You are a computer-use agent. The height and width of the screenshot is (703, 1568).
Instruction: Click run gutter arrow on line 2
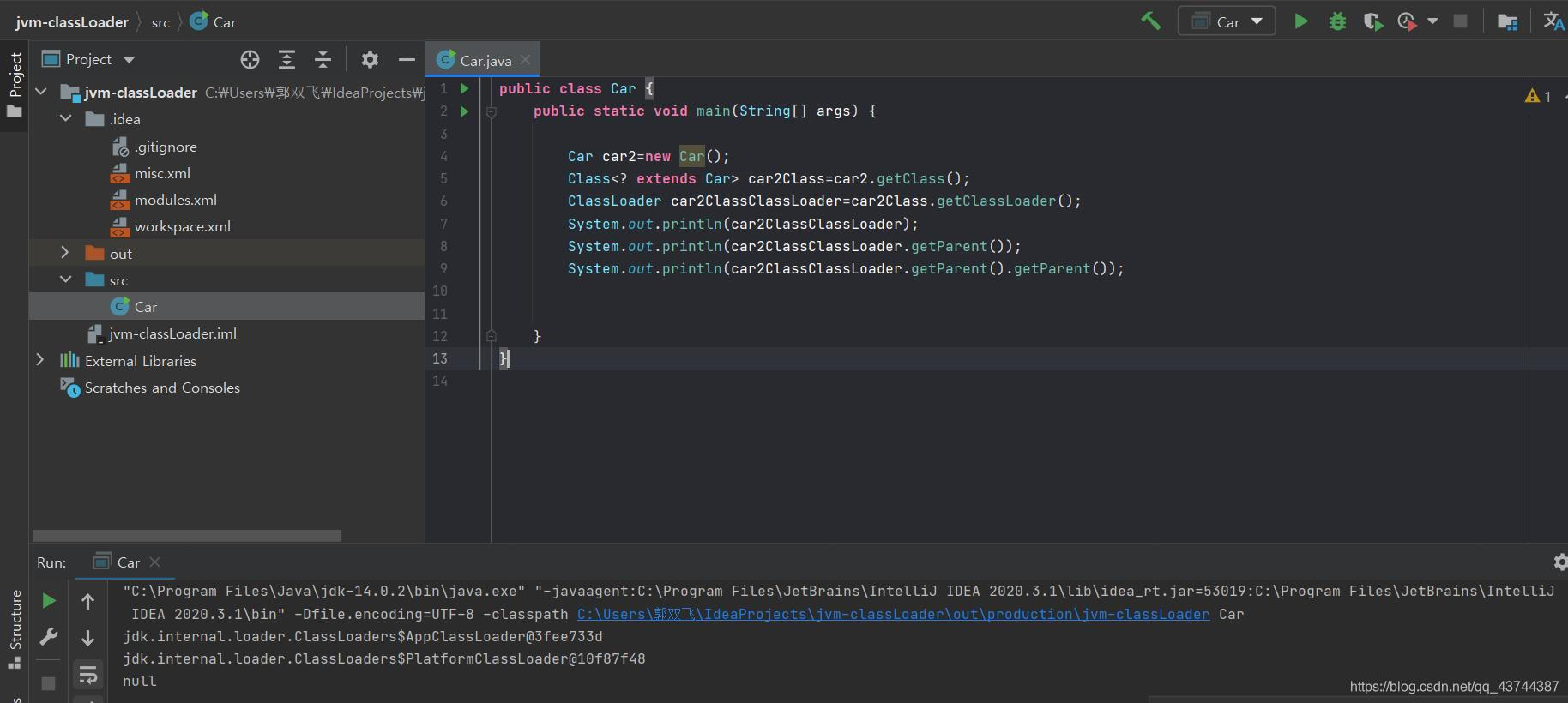pyautogui.click(x=464, y=111)
